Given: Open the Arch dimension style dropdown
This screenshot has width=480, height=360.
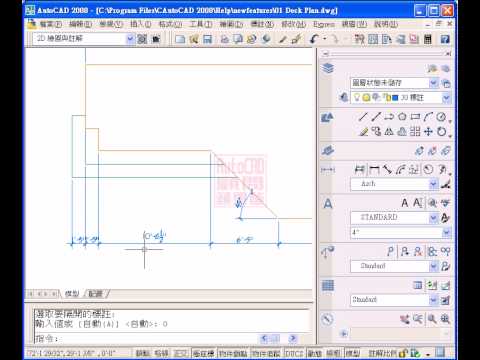Looking at the screenshot, I should pyautogui.click(x=433, y=184).
